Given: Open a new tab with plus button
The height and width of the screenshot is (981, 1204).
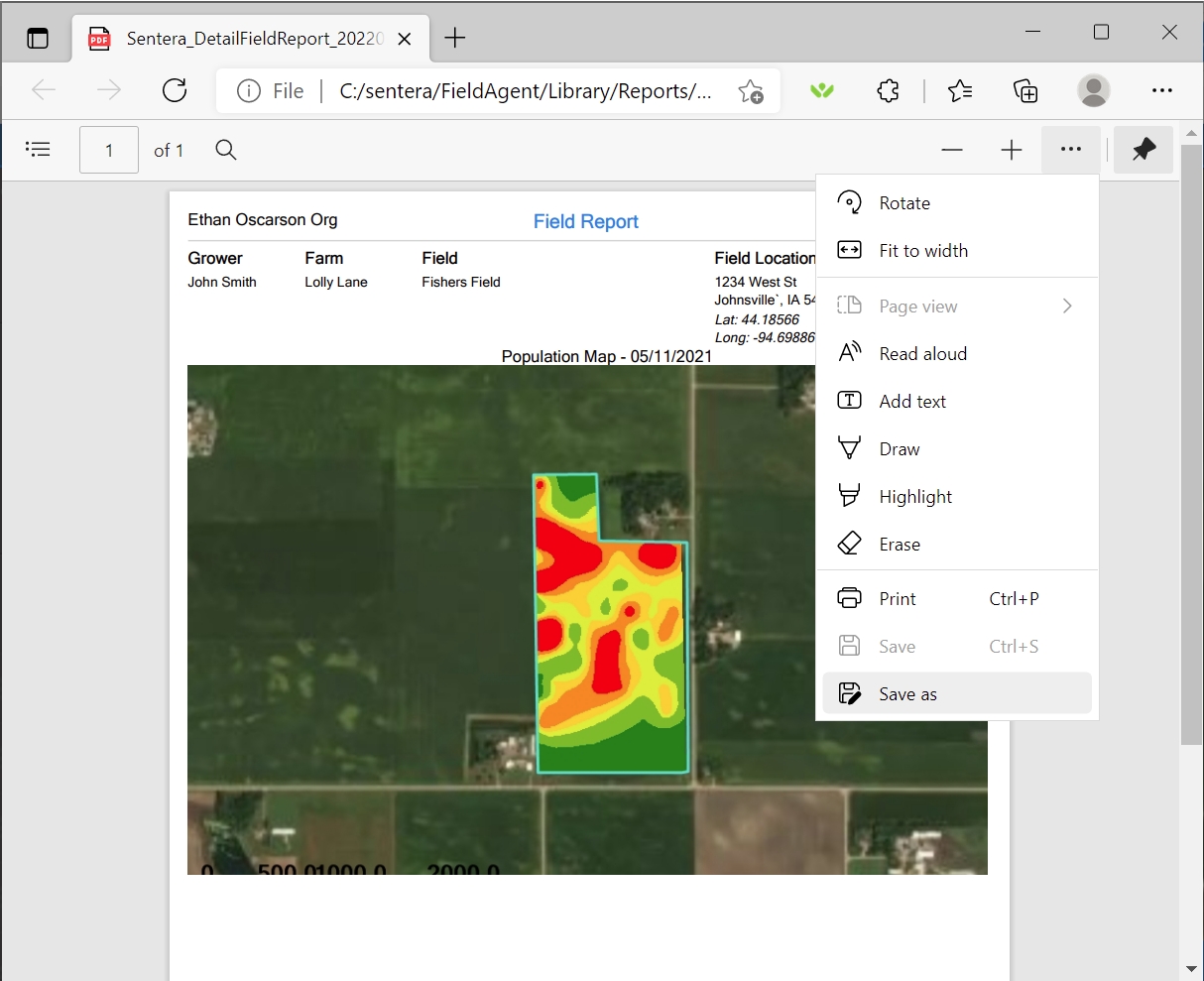Looking at the screenshot, I should (x=455, y=38).
